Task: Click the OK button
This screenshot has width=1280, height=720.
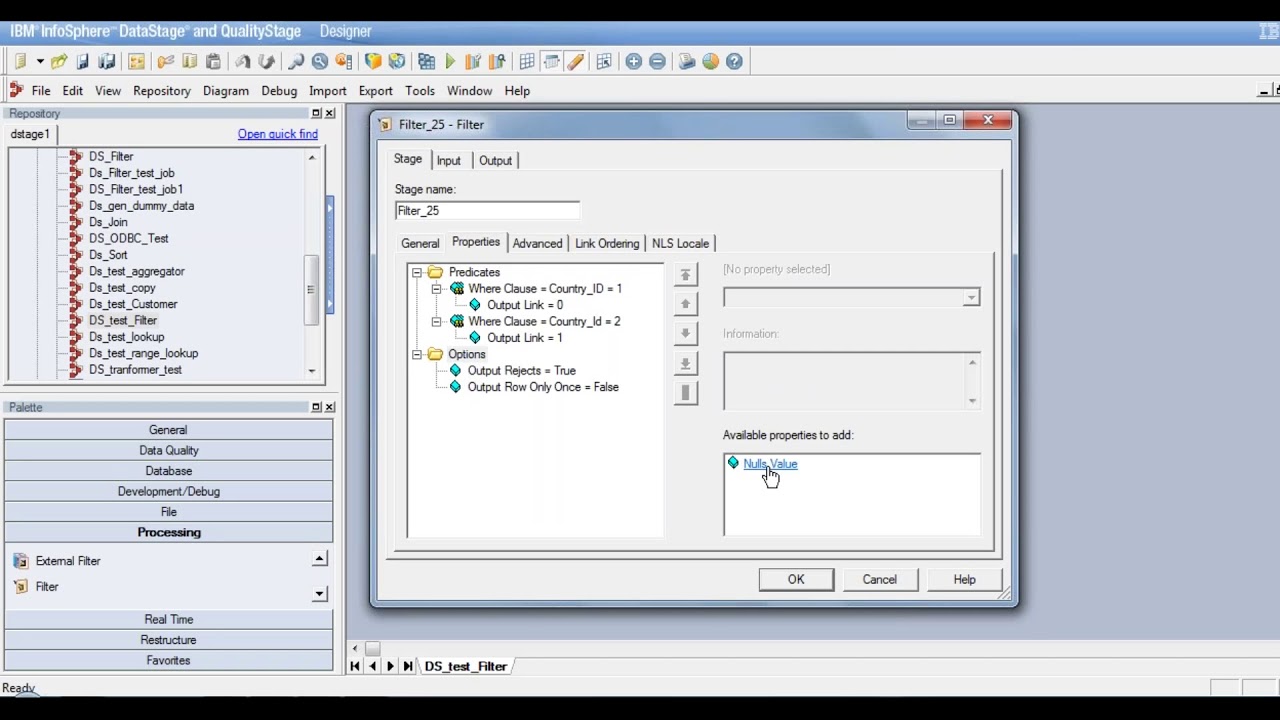Action: [x=796, y=580]
